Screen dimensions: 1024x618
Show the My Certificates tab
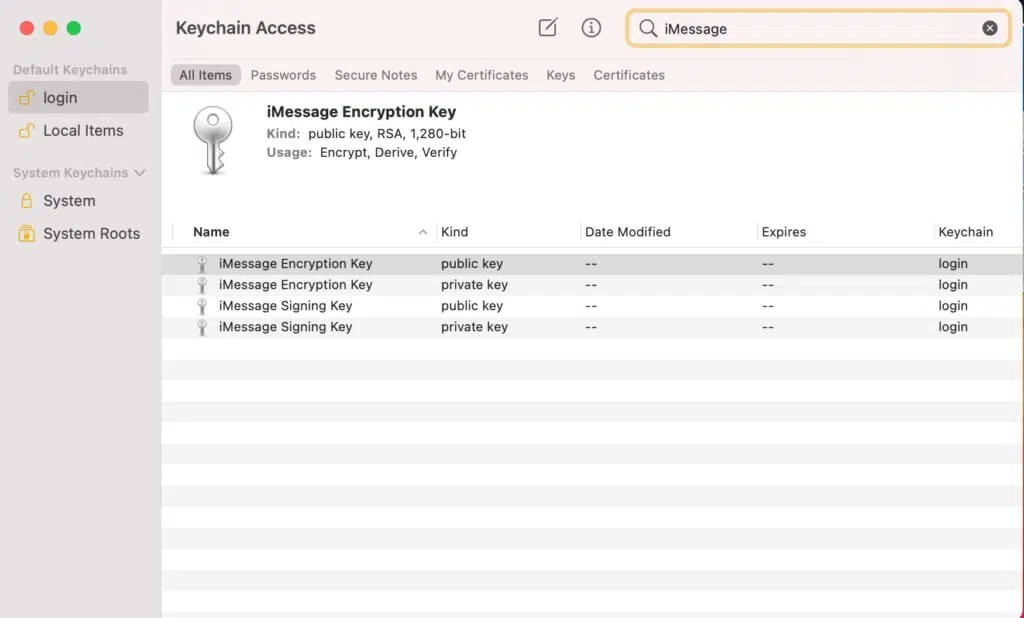[x=482, y=75]
